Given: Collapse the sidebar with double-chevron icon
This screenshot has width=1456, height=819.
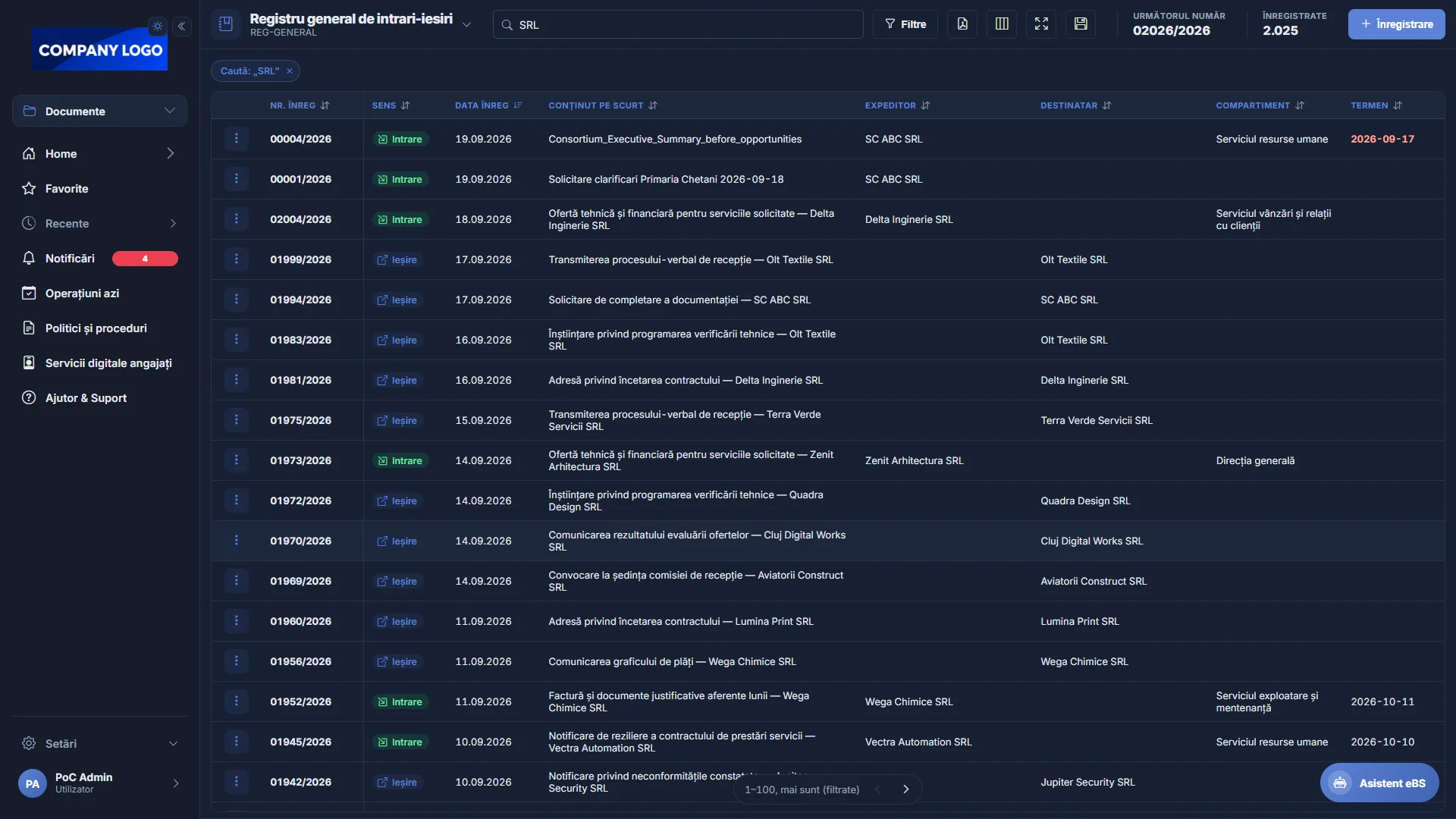Looking at the screenshot, I should point(182,27).
